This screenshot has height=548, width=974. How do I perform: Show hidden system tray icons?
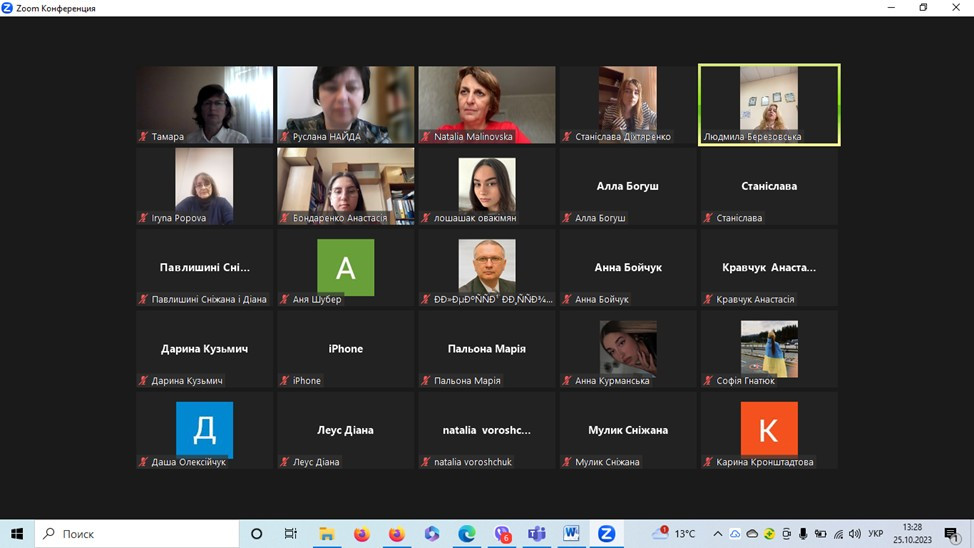click(x=717, y=534)
